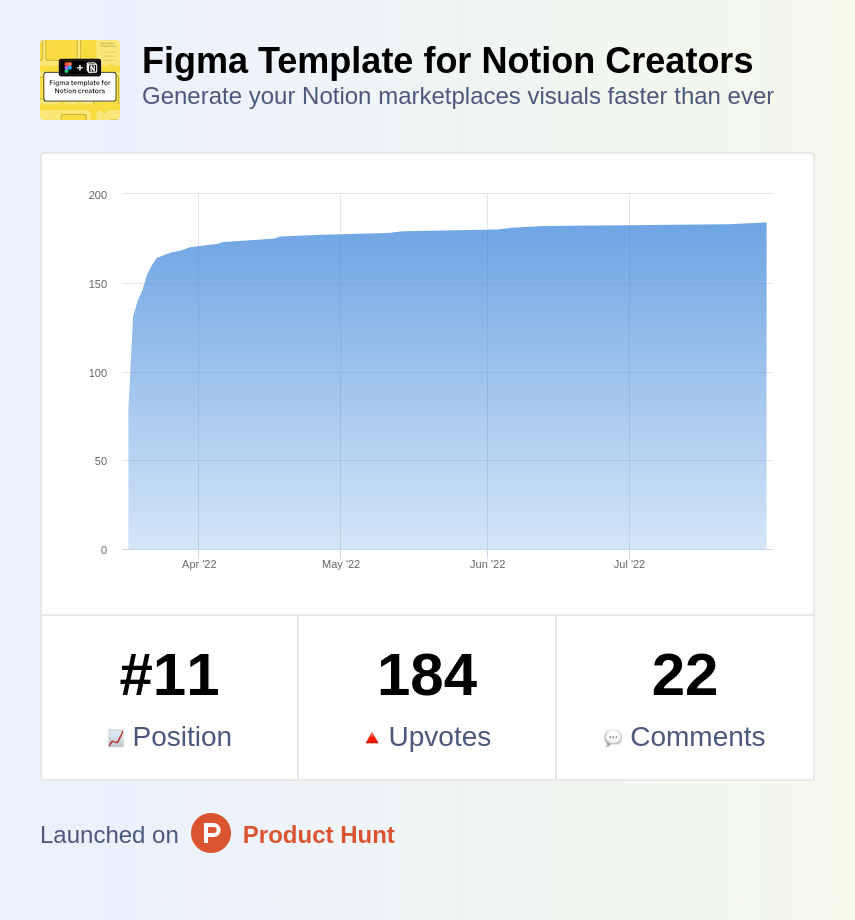Click the Jun '22 axis label
The image size is (855, 920).
tap(487, 564)
